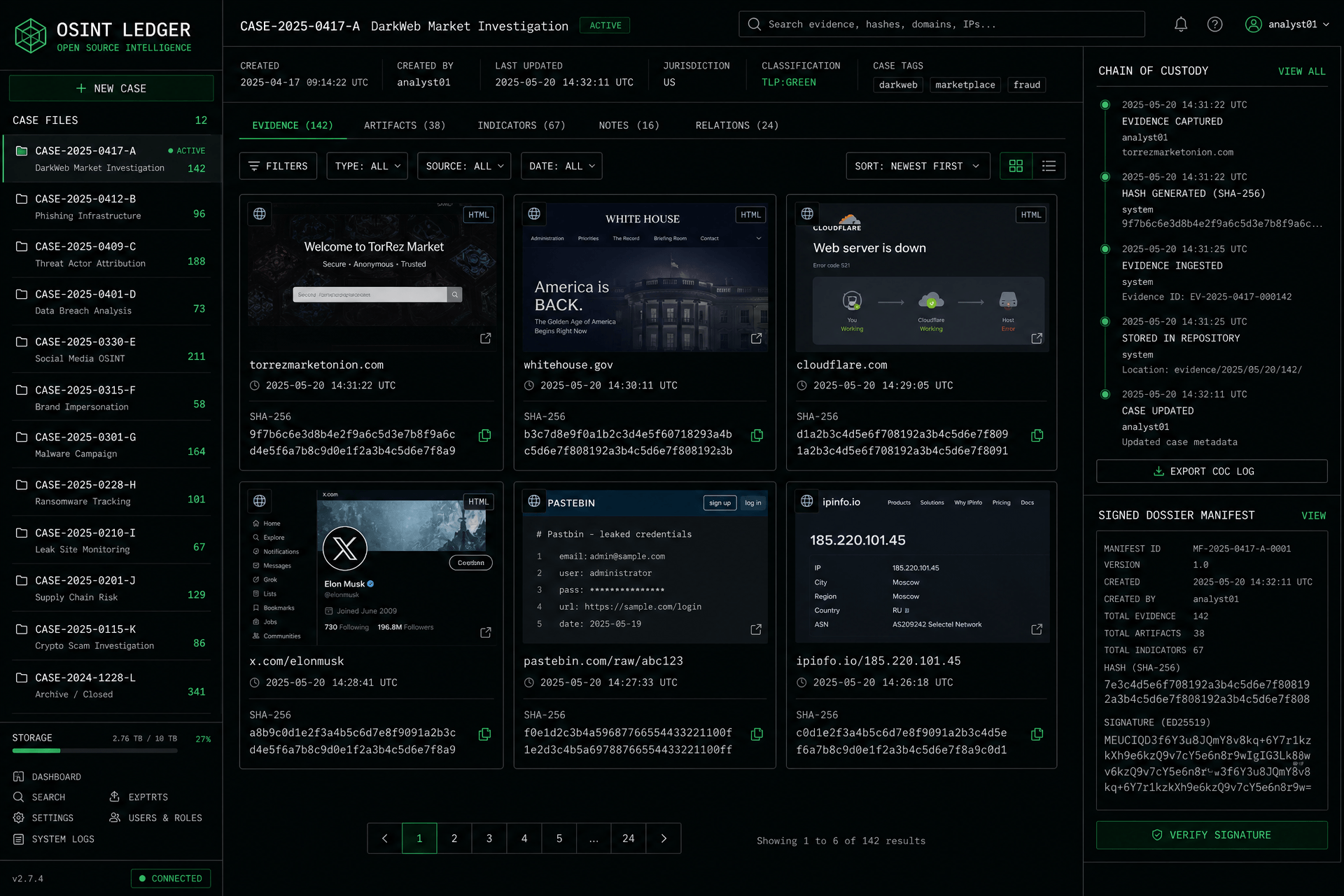Go to page 2 of results
Image resolution: width=1344 pixels, height=896 pixels.
(454, 839)
